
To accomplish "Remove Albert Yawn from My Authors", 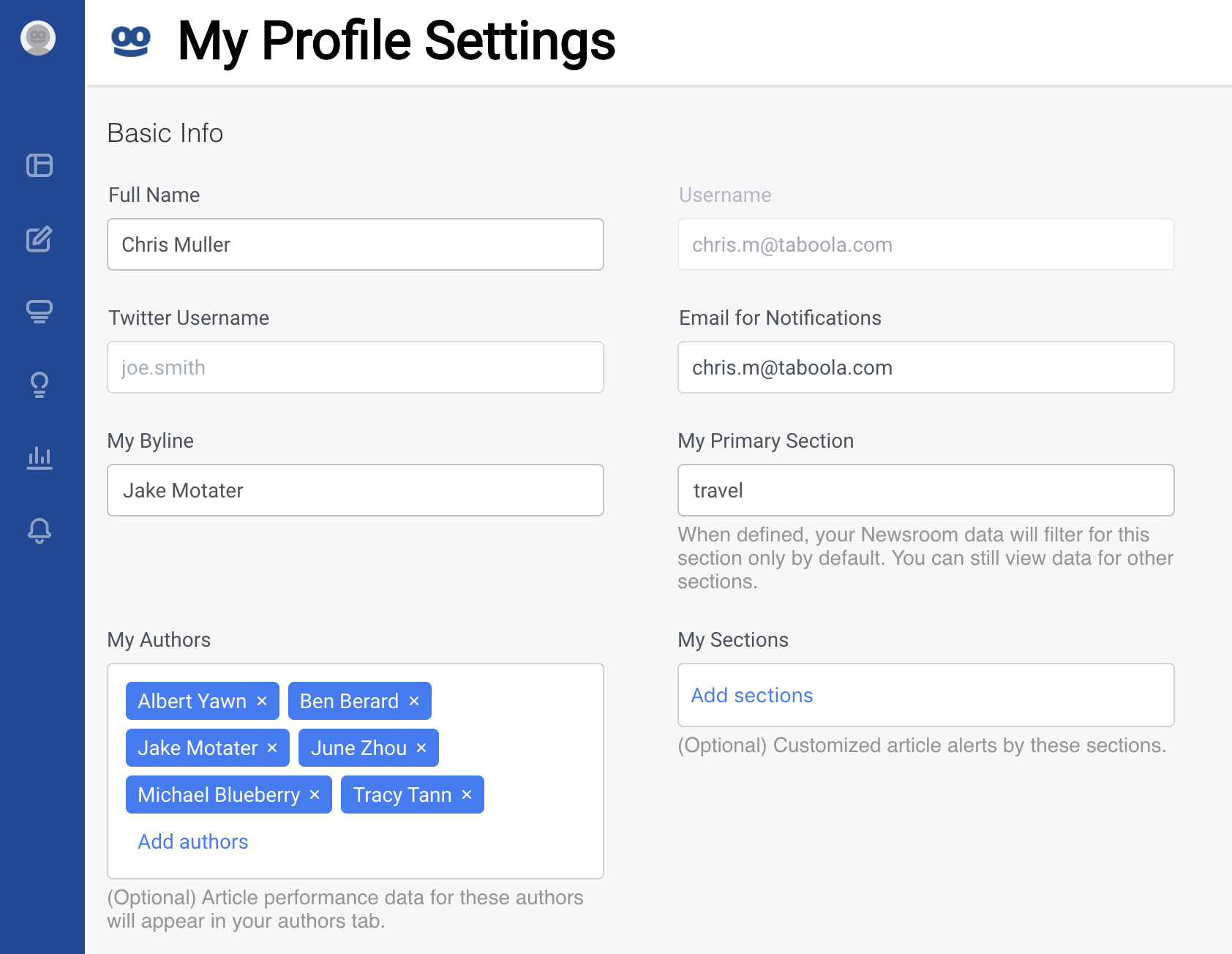I will tap(261, 701).
